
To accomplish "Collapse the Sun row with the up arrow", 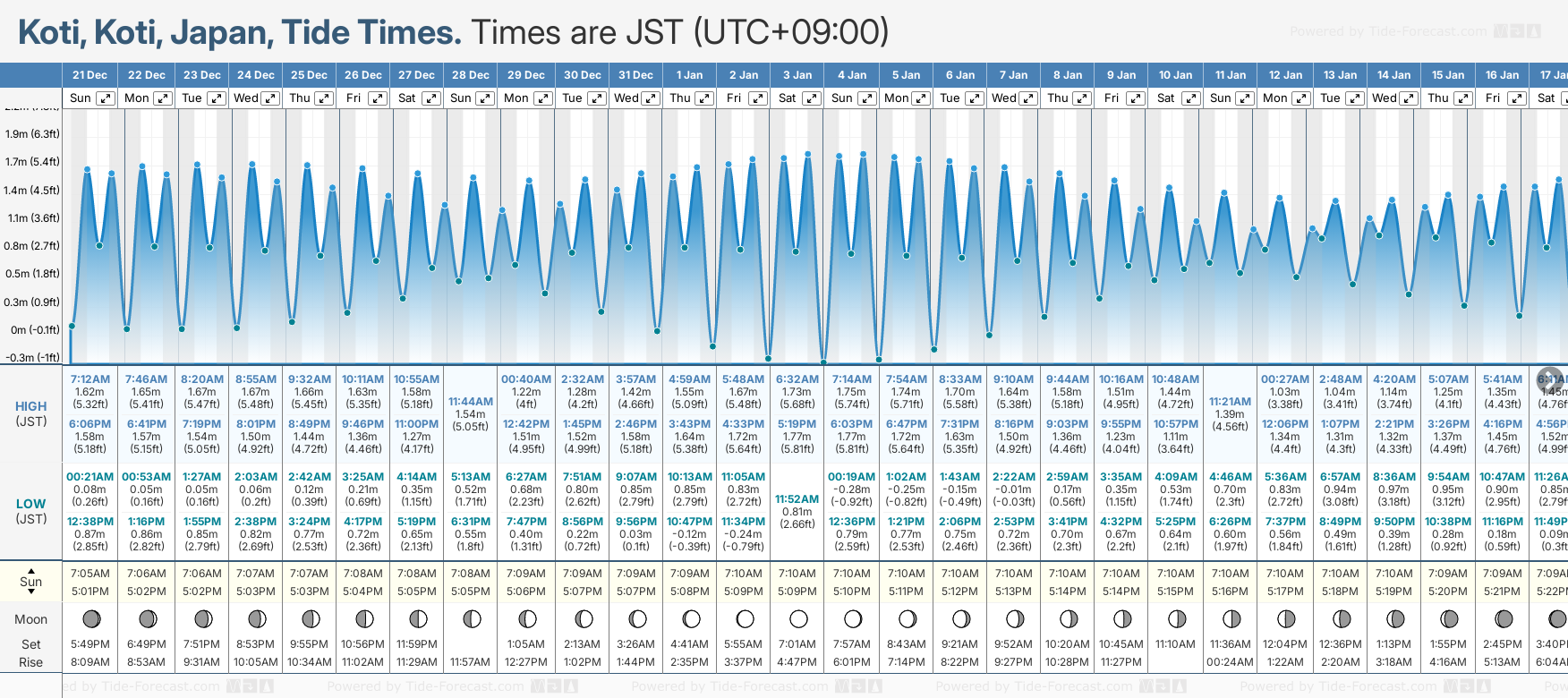I will 31,570.
